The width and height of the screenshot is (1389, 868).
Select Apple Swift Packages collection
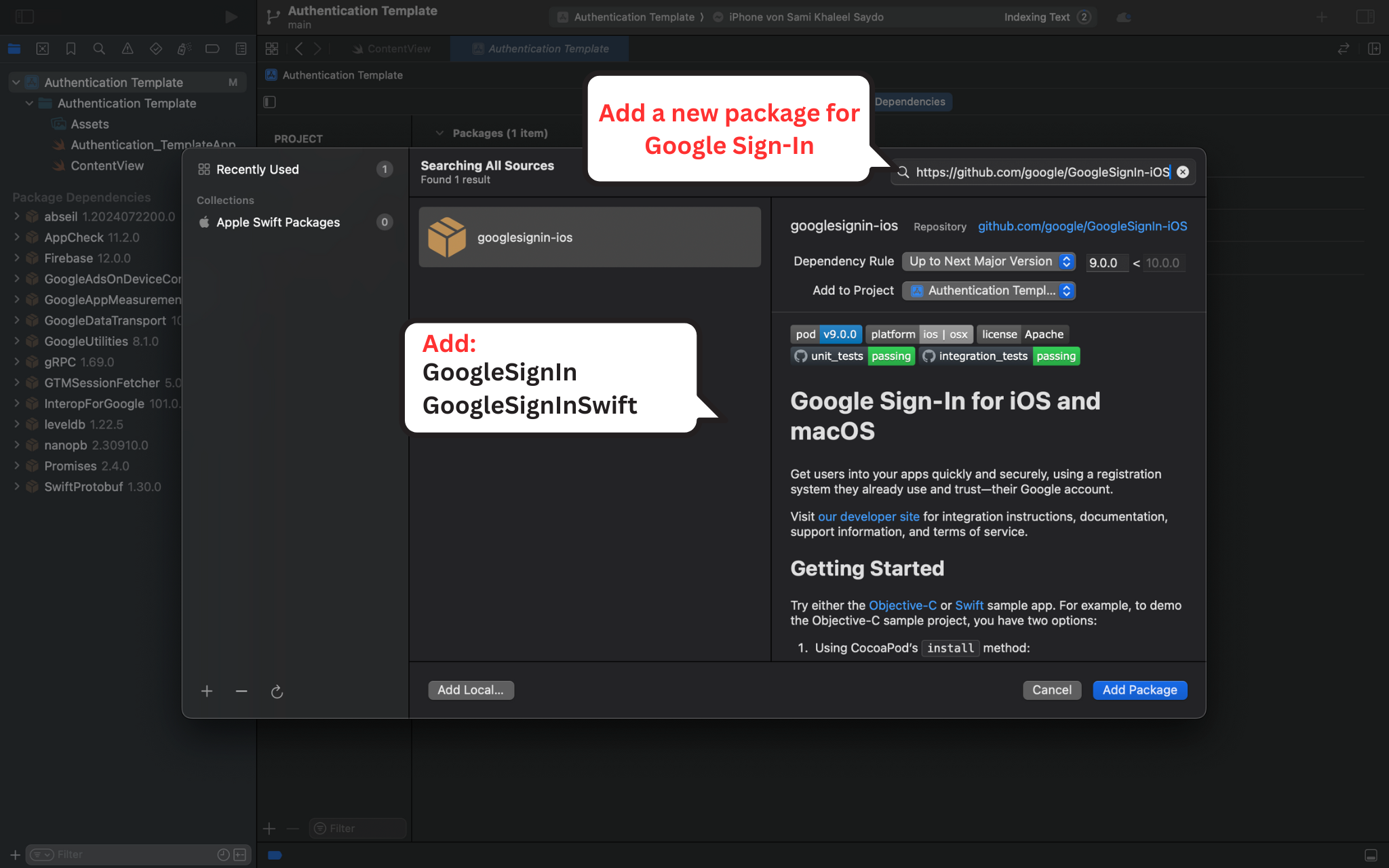(x=278, y=222)
